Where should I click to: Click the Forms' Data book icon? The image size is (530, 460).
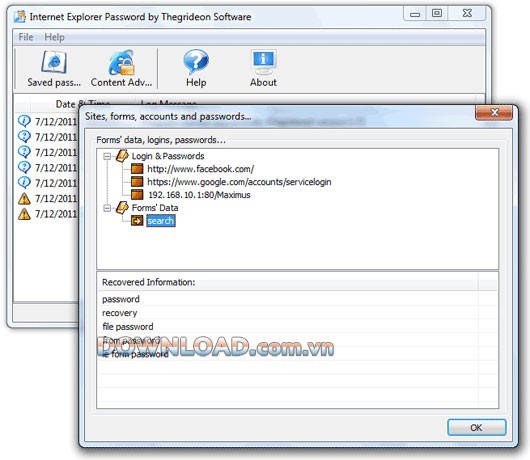122,207
